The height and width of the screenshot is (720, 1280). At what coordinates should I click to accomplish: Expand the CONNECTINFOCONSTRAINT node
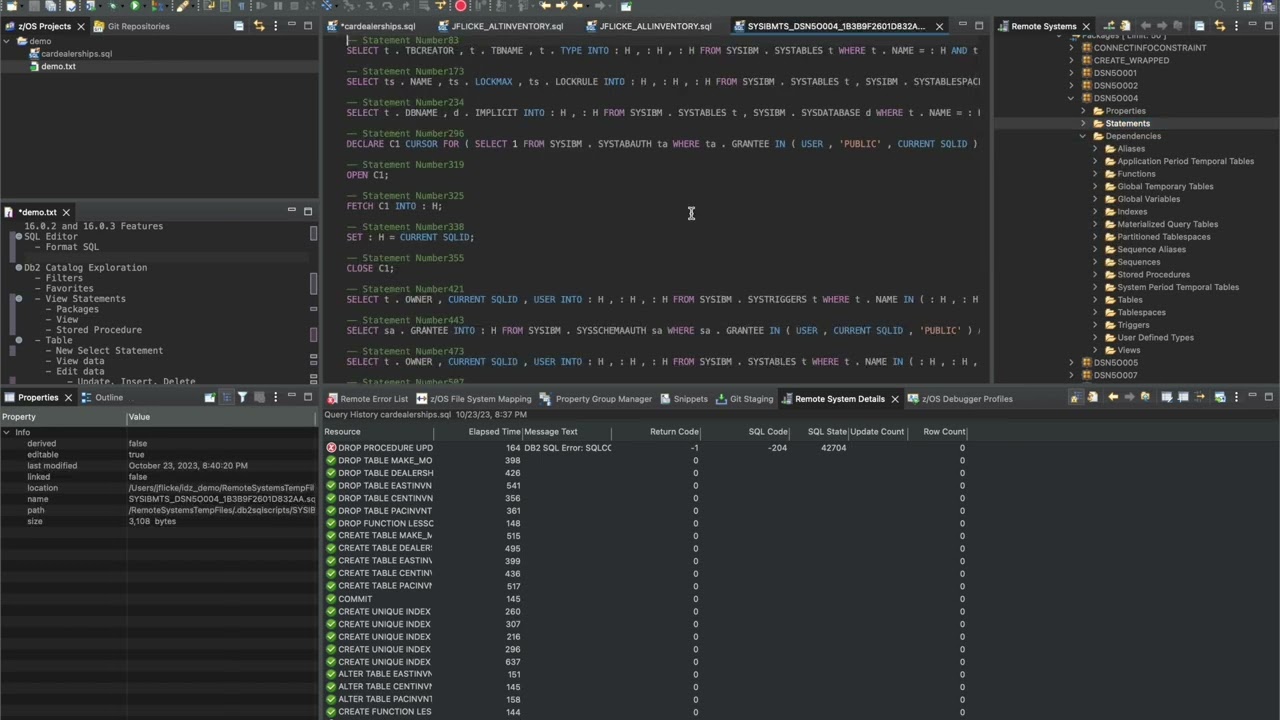coord(1071,48)
